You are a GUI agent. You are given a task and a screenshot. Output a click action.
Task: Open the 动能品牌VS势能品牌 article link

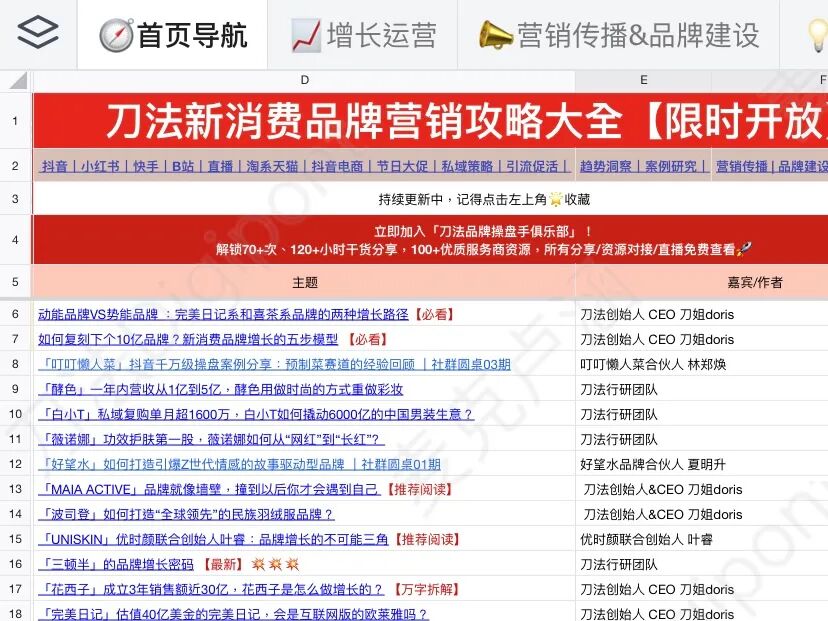point(223,315)
